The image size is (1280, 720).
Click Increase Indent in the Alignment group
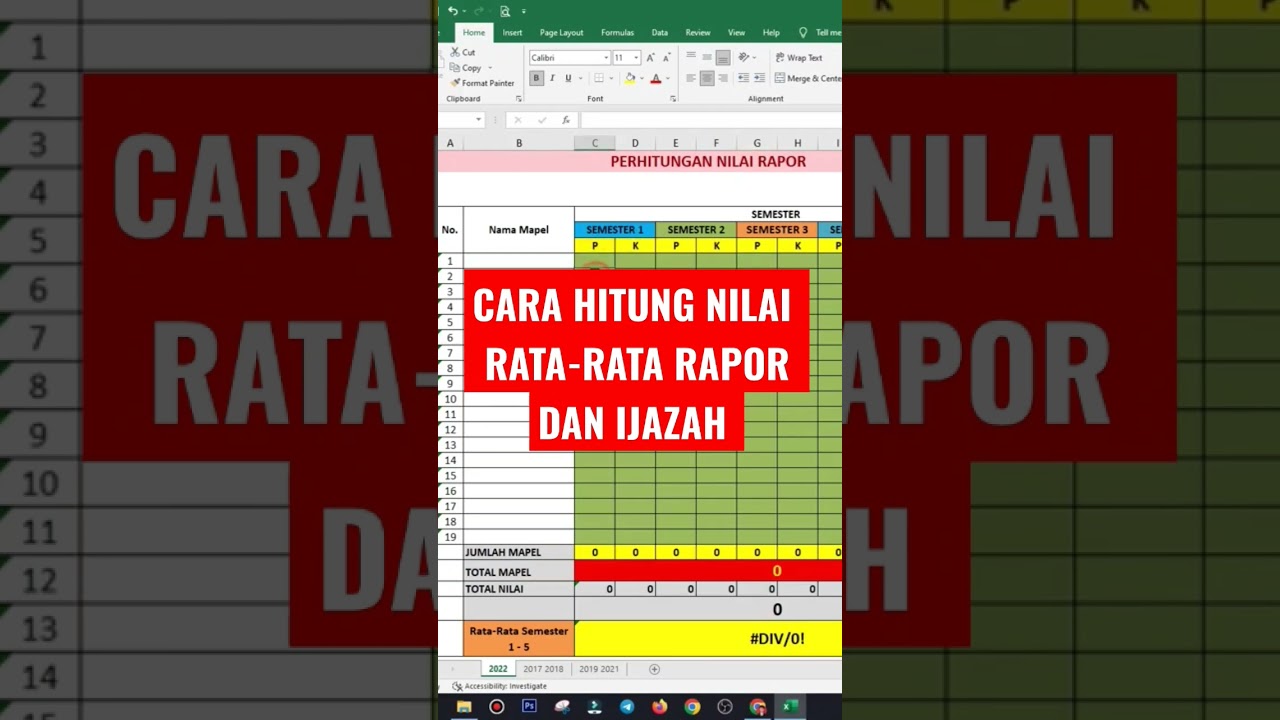(760, 78)
